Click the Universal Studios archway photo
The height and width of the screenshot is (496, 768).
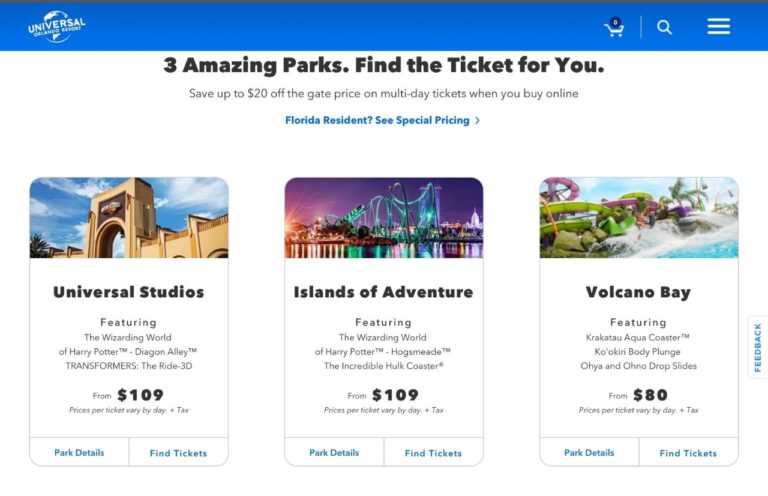pos(129,218)
